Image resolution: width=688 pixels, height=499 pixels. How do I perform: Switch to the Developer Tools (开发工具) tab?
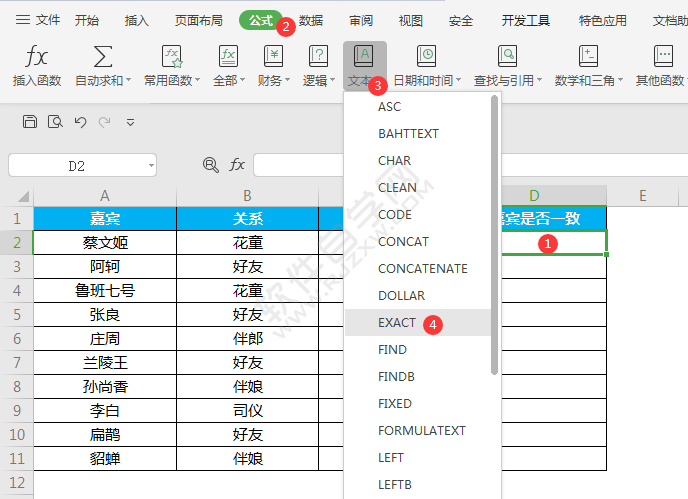526,20
